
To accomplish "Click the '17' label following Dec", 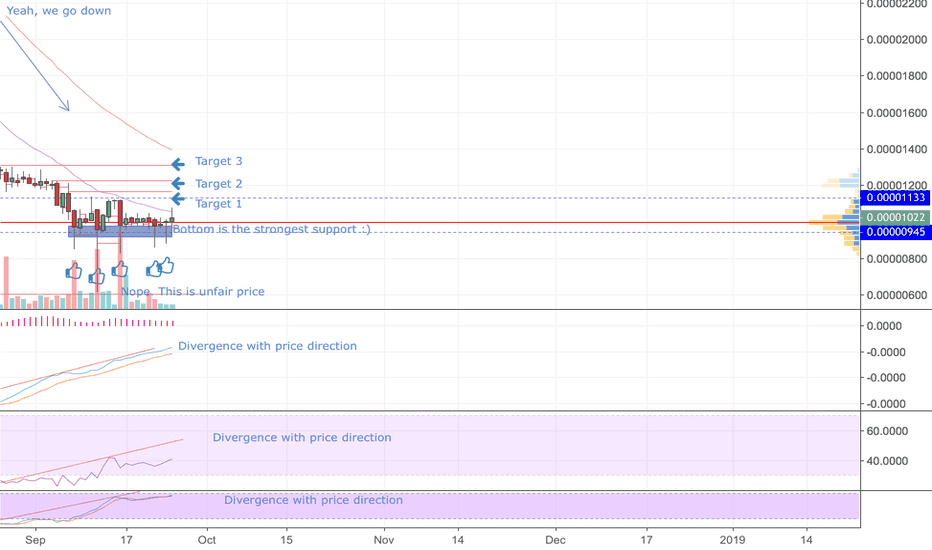I will (646, 540).
